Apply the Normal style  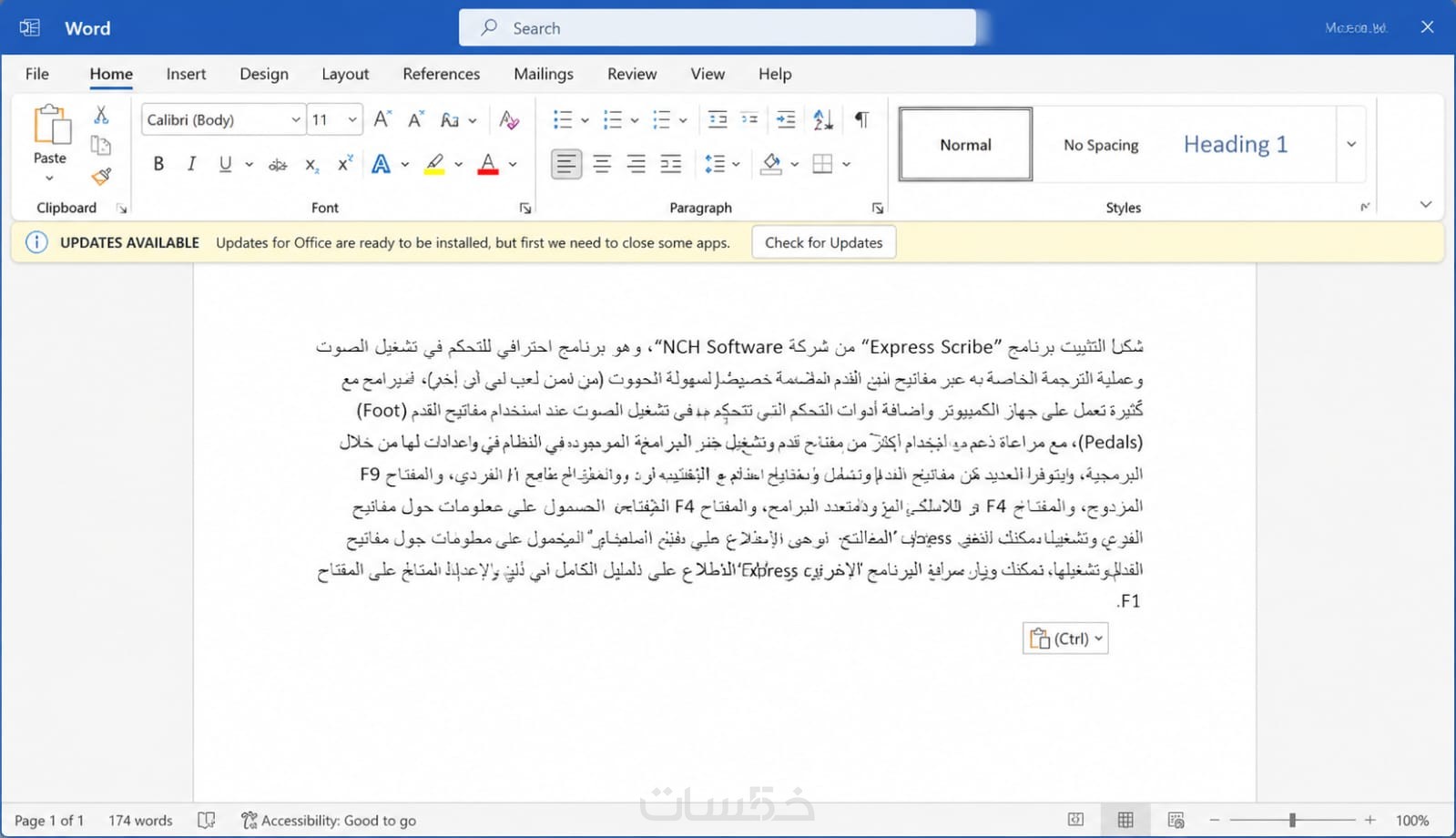965,144
